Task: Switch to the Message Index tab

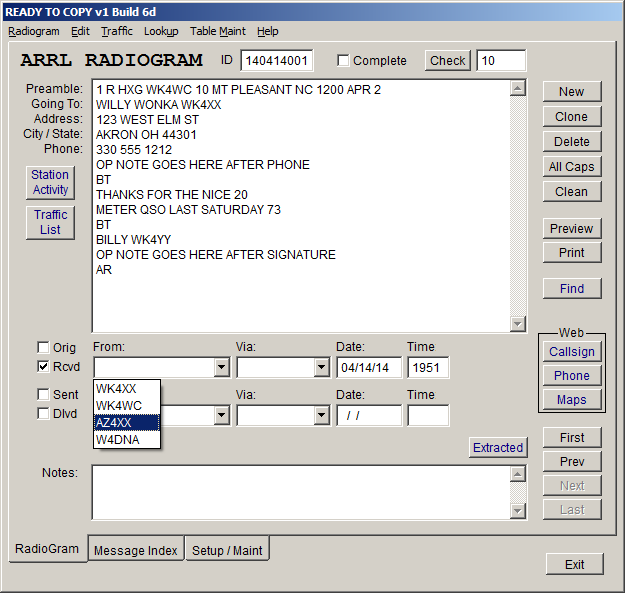Action: click(x=136, y=550)
